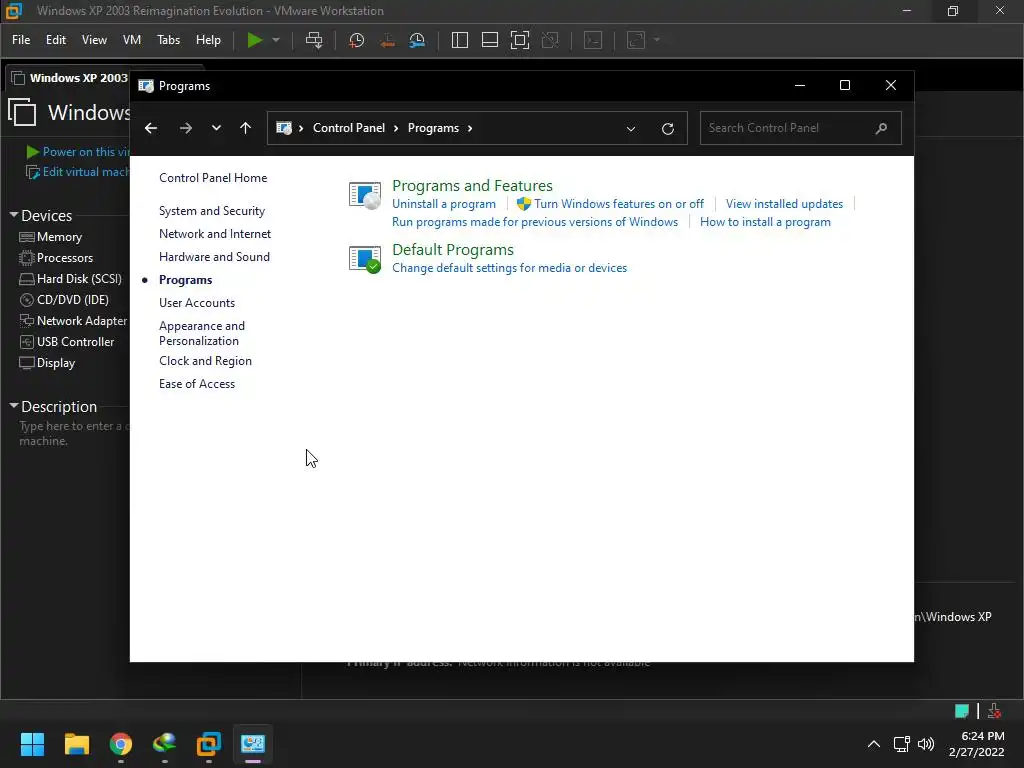Click Uninstall a program link

click(443, 204)
